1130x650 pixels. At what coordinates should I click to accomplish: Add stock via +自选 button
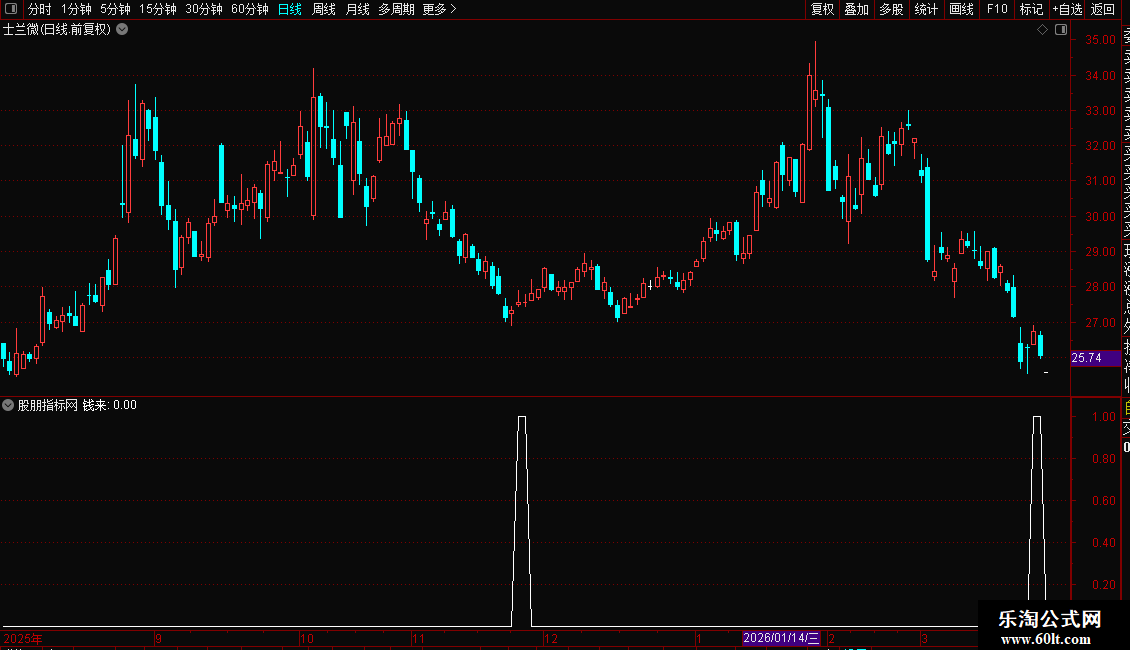[x=1067, y=9]
